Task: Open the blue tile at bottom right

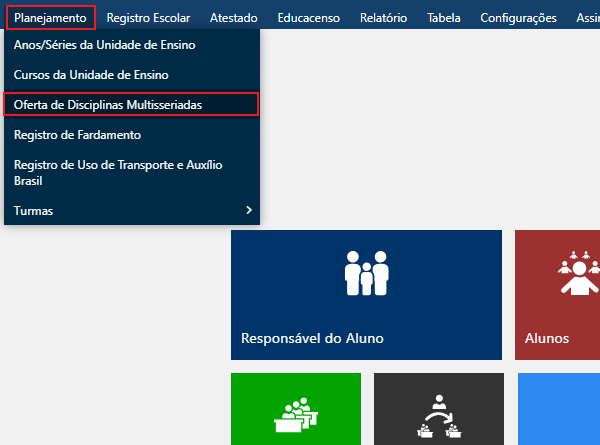Action: click(x=560, y=410)
